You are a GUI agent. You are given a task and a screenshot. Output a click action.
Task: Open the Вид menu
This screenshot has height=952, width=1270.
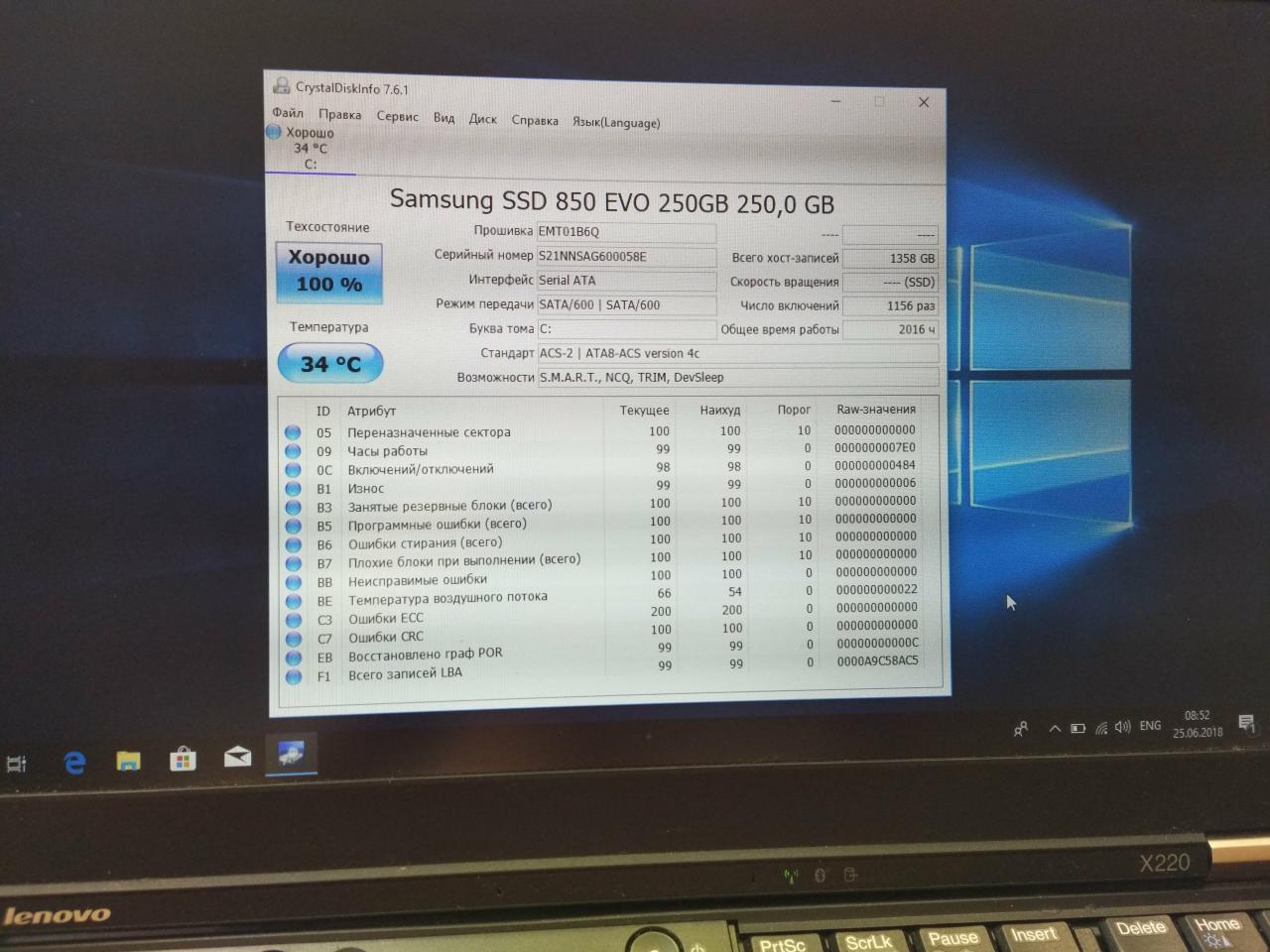point(444,117)
